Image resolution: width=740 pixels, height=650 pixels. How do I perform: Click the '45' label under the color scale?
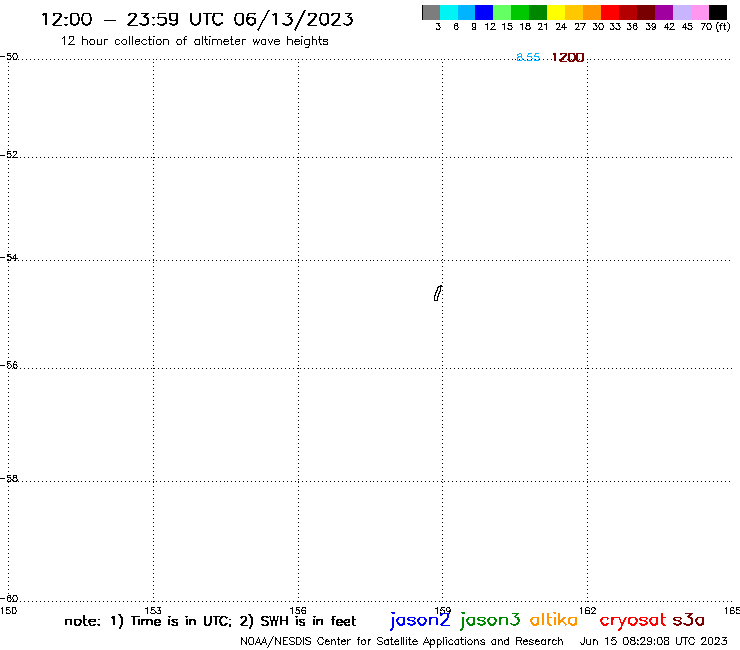click(687, 27)
